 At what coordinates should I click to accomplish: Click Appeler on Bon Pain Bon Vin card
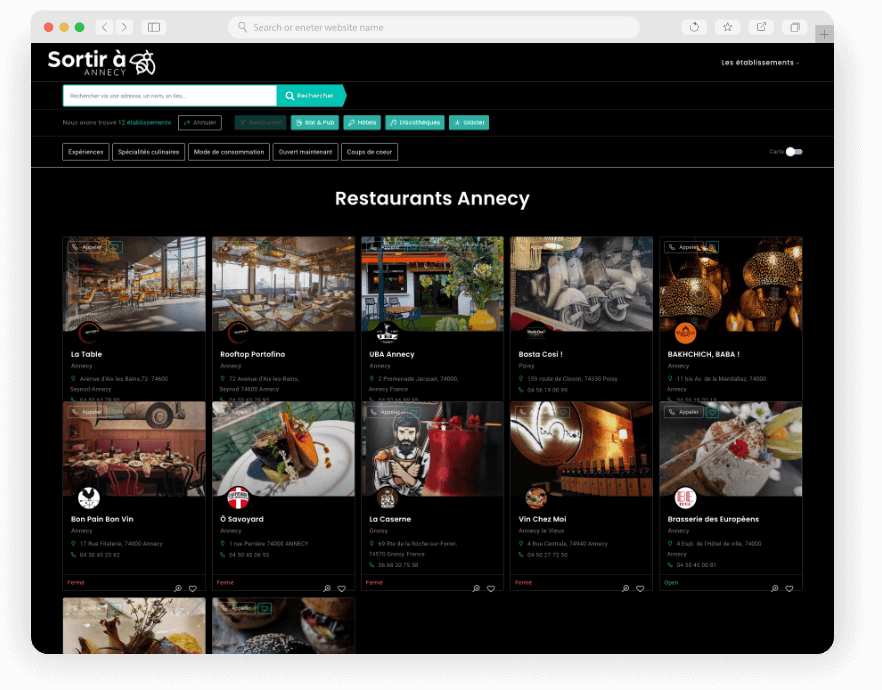(87, 412)
